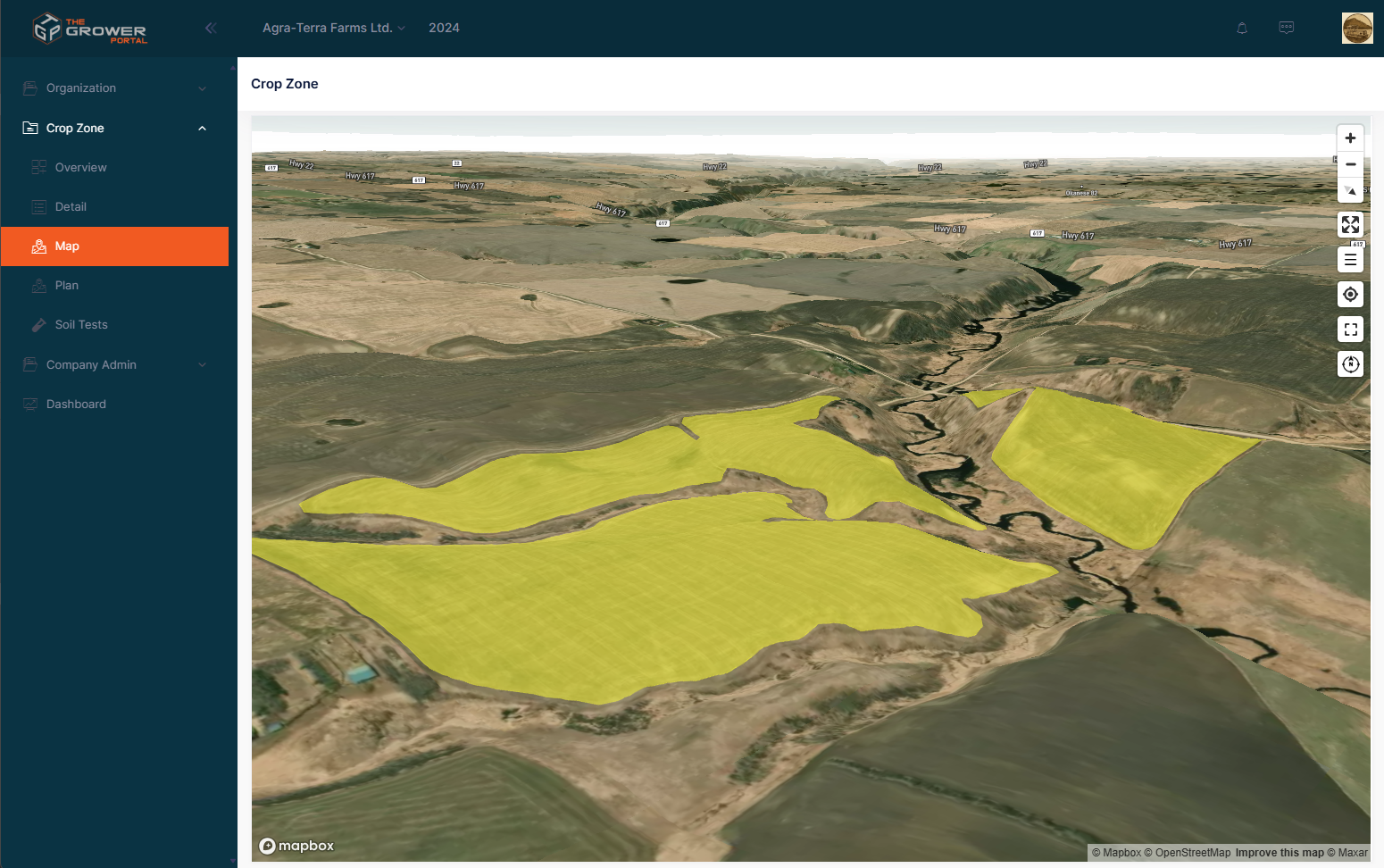Locate my position on the map

click(1350, 295)
